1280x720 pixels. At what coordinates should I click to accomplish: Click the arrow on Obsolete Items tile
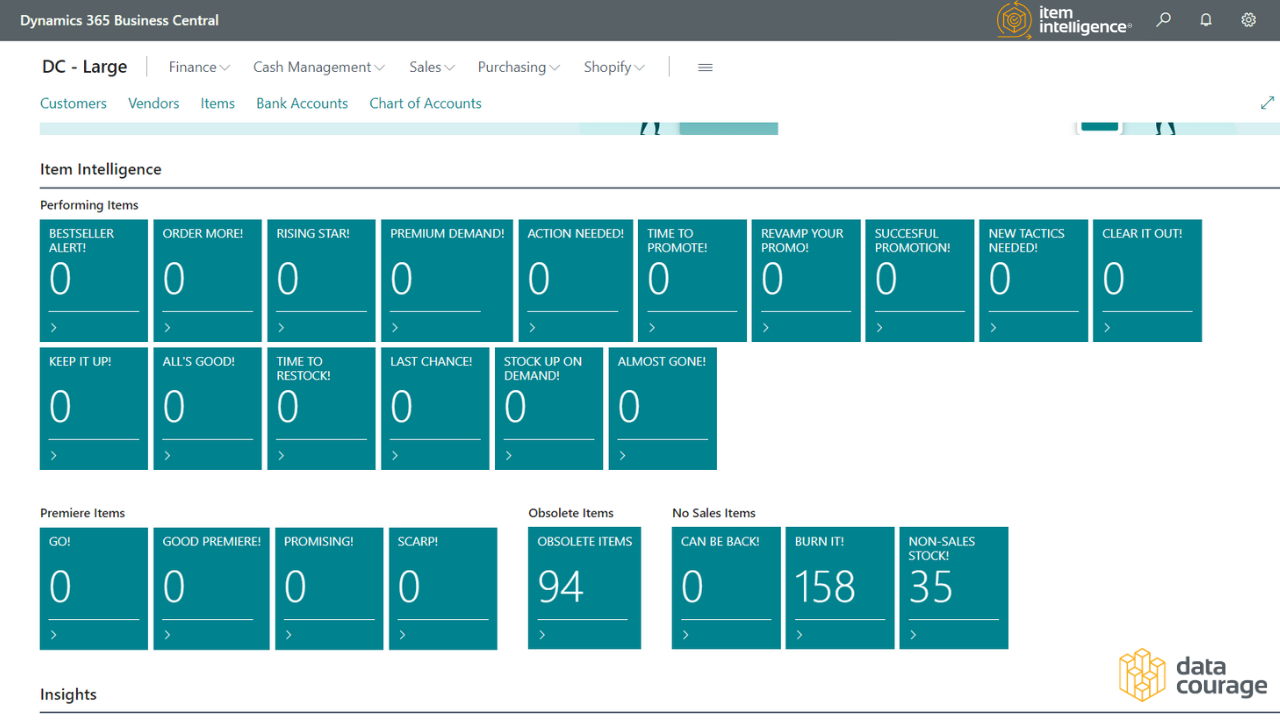[543, 635]
